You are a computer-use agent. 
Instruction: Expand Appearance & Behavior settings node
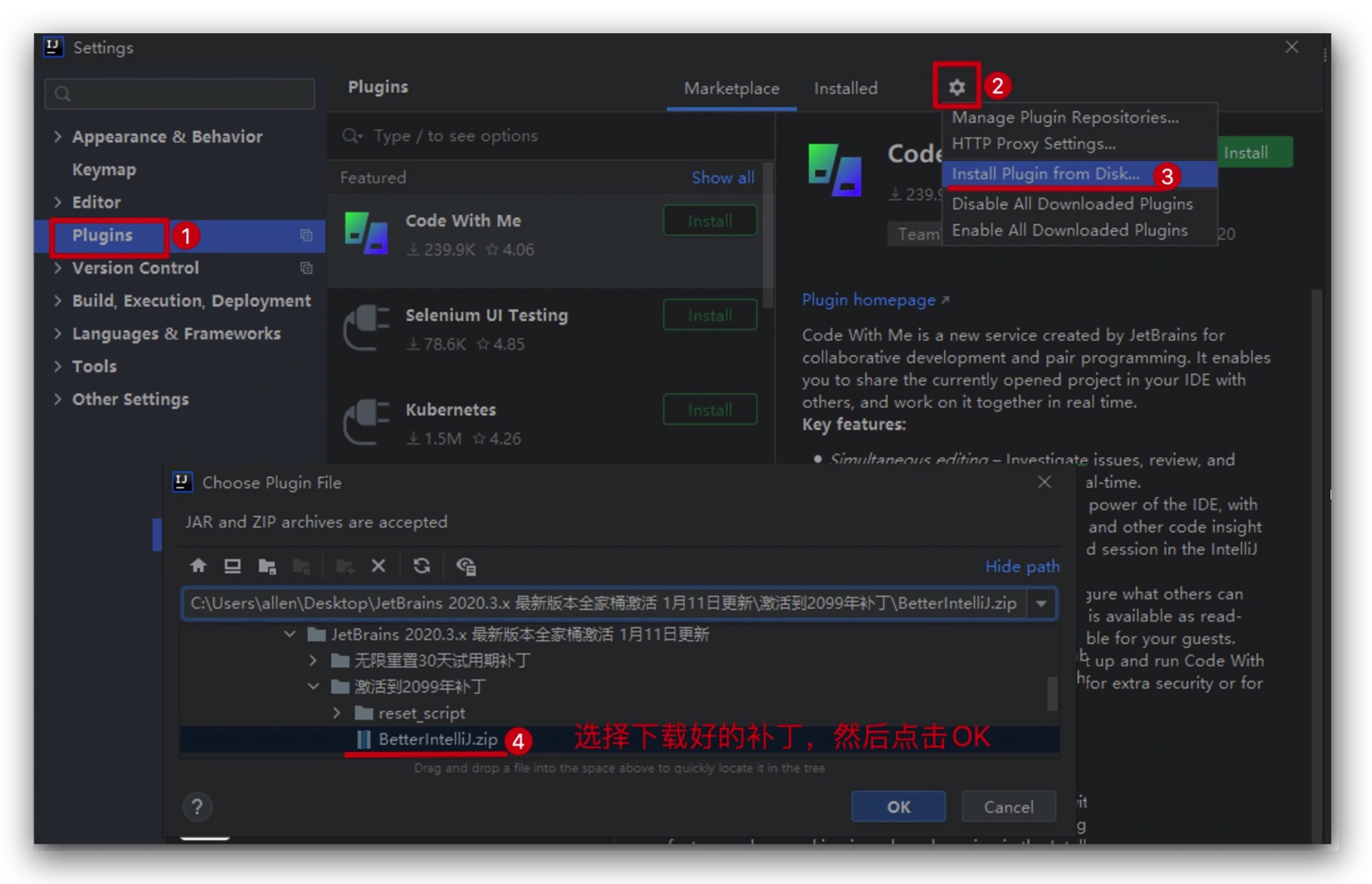pyautogui.click(x=57, y=136)
